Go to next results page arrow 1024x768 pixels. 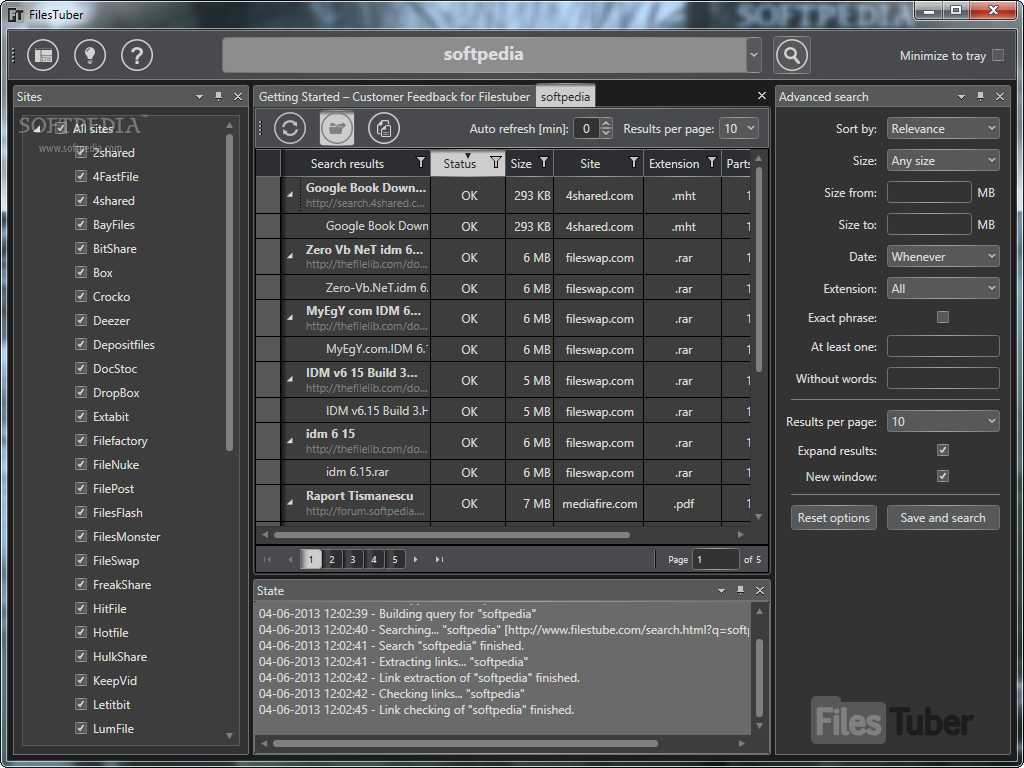point(416,559)
